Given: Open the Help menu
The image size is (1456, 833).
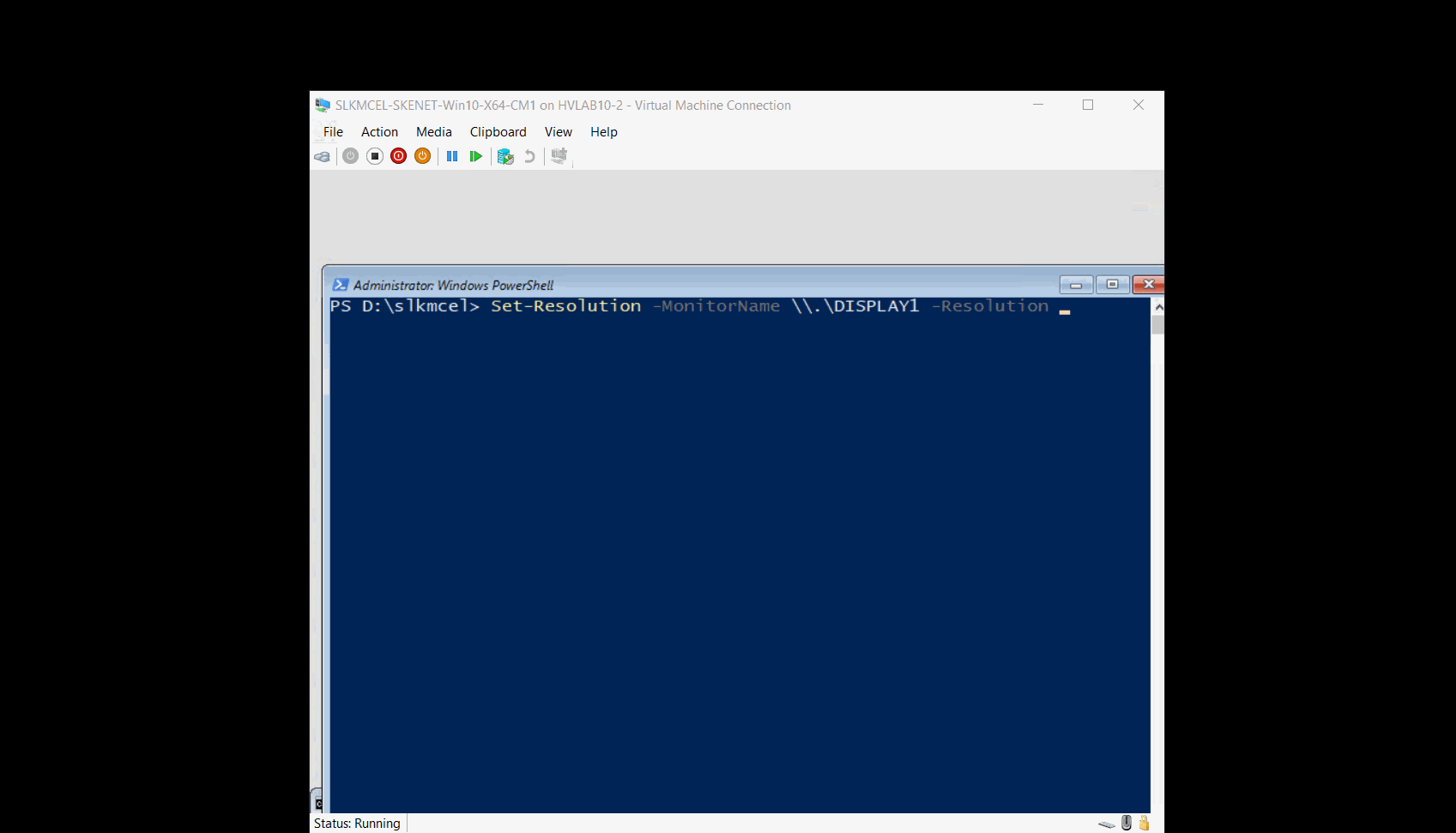Looking at the screenshot, I should pos(603,131).
